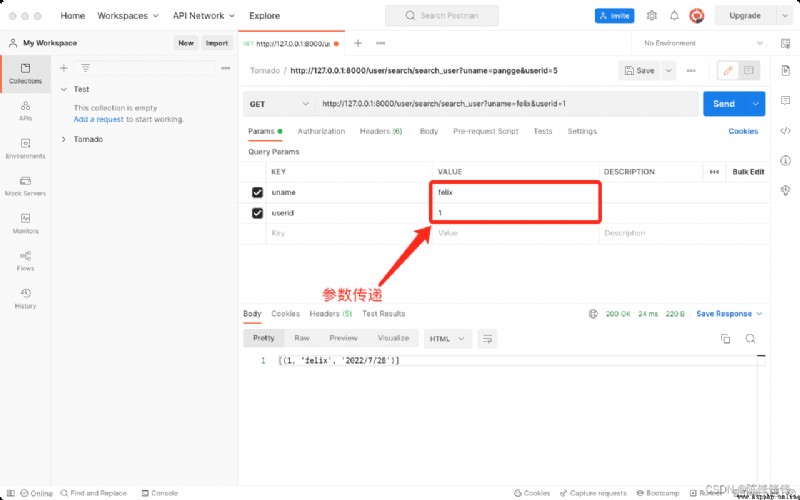Switch to the Headers (6) request tab

point(381,132)
